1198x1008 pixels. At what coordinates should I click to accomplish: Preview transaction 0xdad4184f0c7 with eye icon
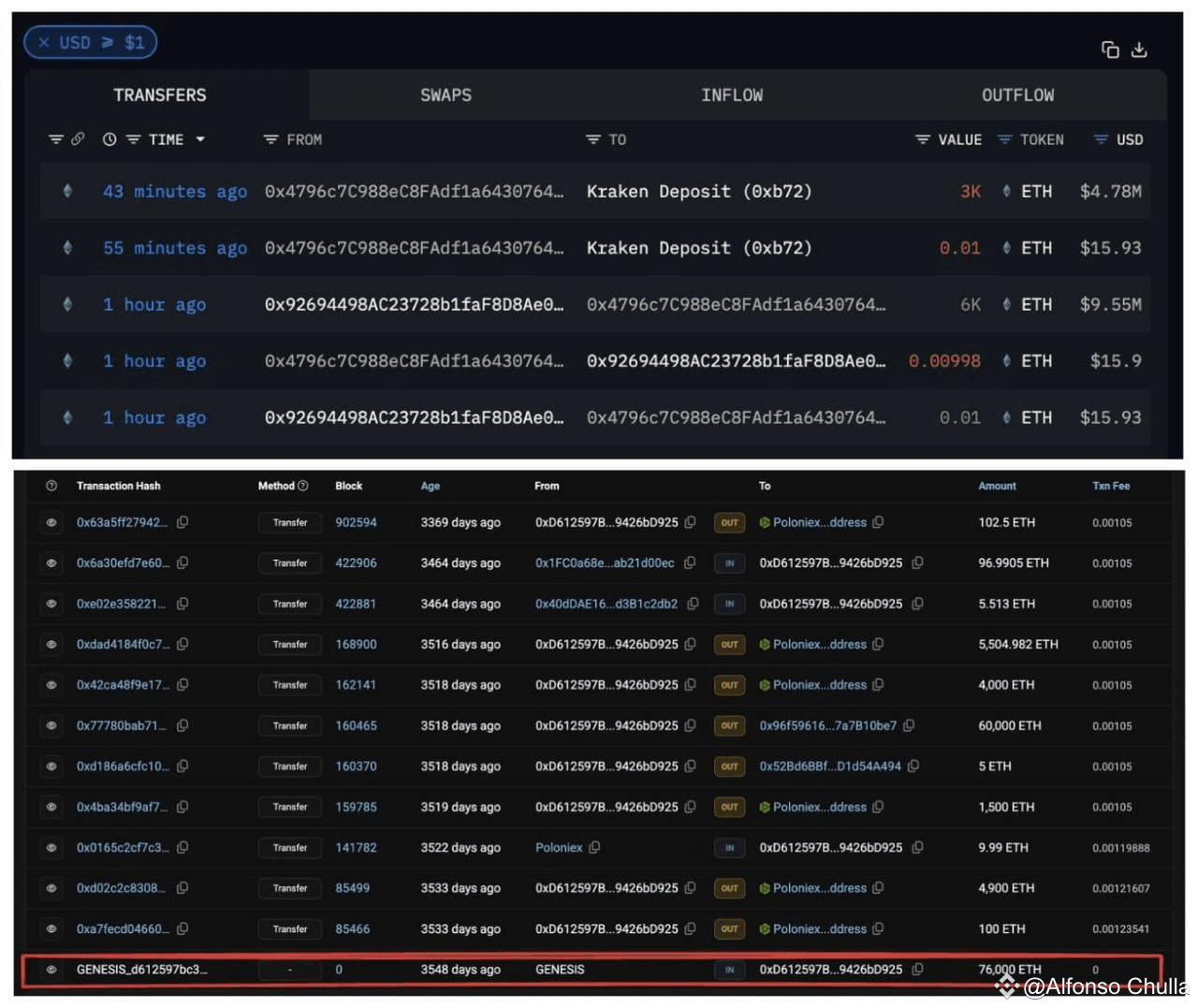51,644
